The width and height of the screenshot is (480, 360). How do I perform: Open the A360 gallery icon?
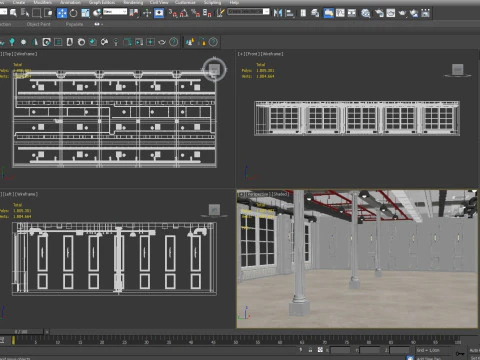426,13
